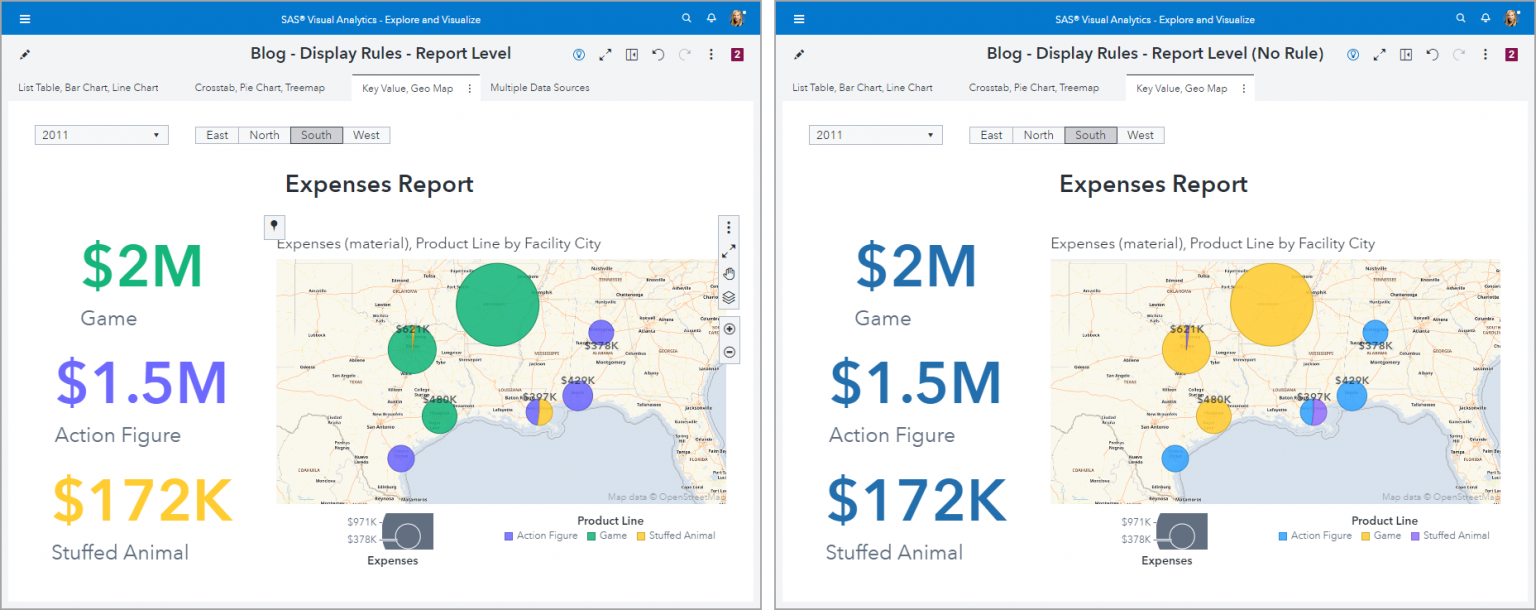Viewport: 1536px width, 610px height.
Task: Switch to the Multiple Data Sources tab
Action: click(x=539, y=88)
